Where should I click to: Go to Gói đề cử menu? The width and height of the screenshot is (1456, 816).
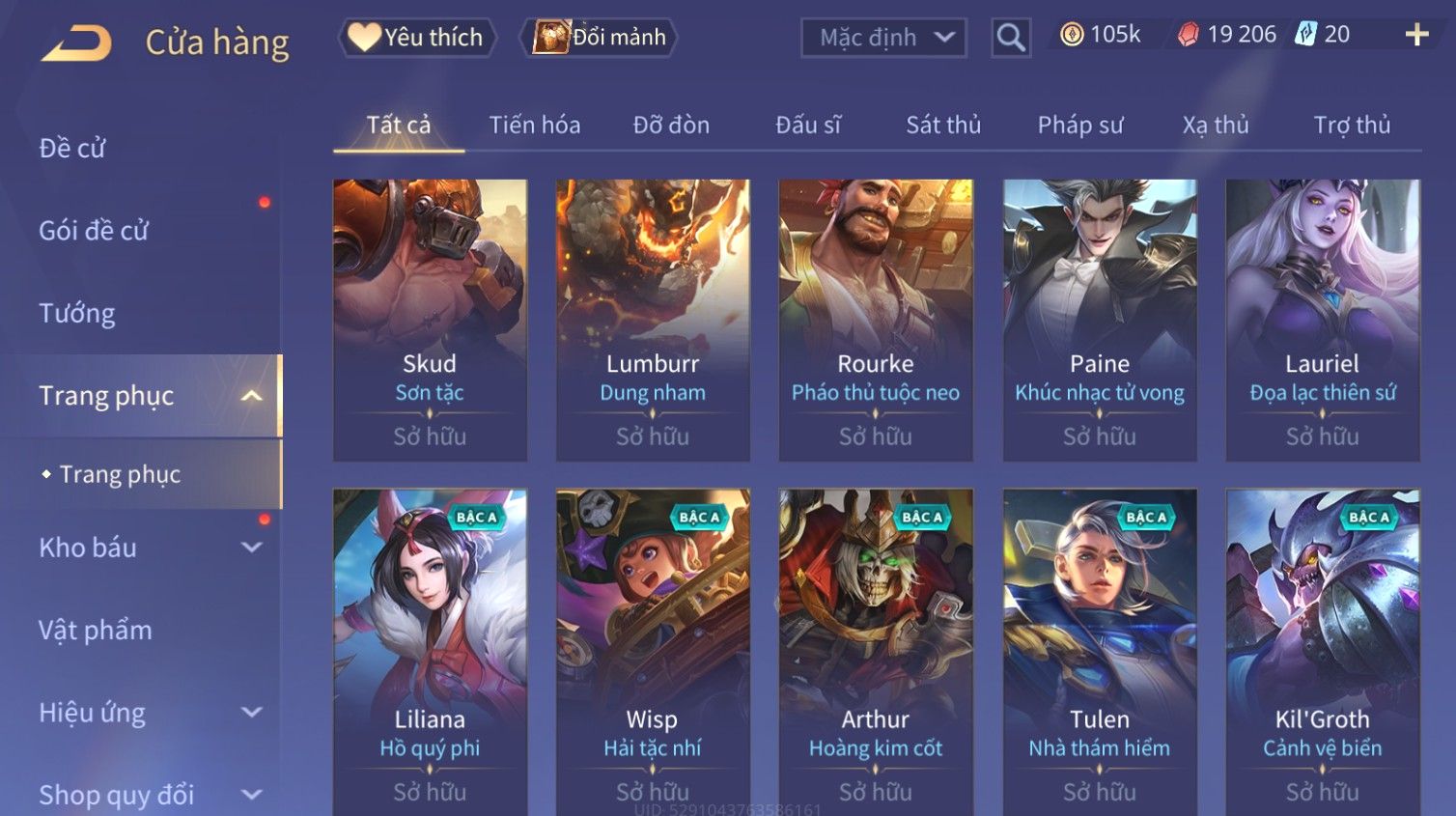click(x=94, y=231)
